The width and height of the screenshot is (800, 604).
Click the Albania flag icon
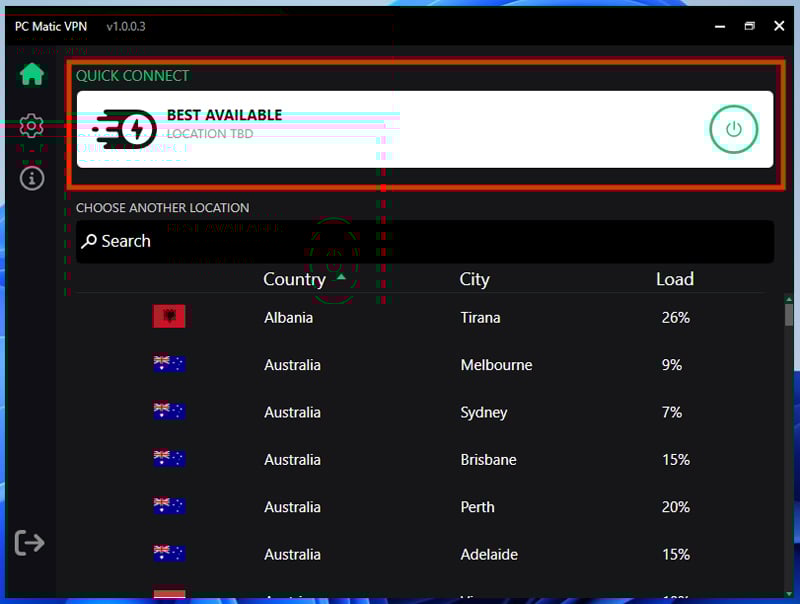(x=169, y=317)
